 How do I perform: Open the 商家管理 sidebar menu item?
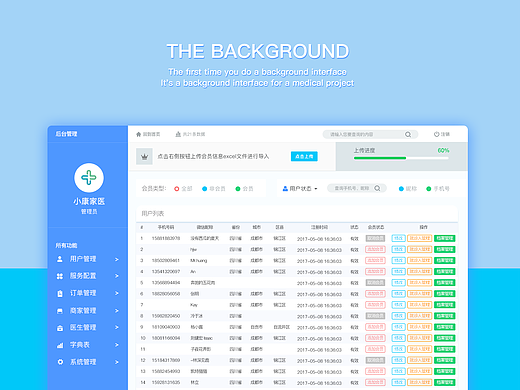pos(88,311)
